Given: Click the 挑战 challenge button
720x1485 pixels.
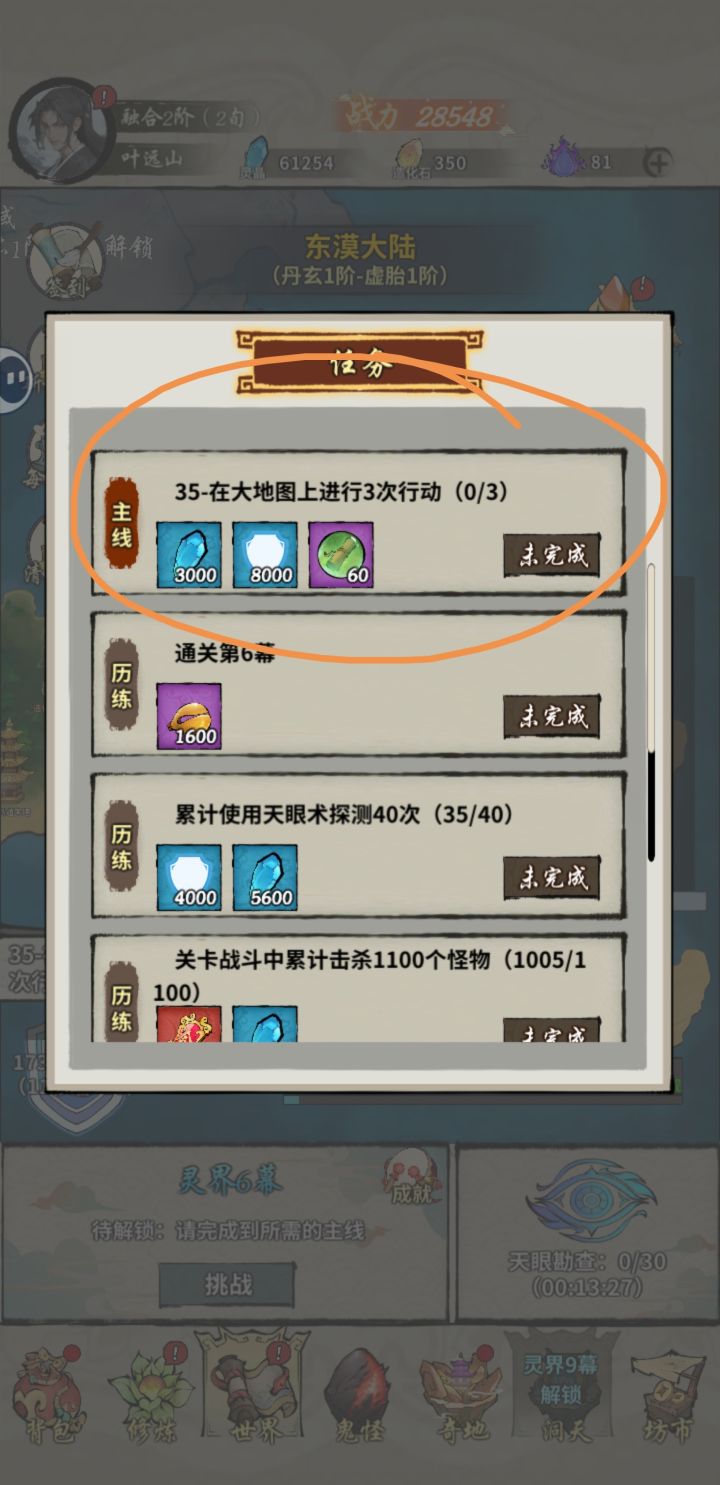Looking at the screenshot, I should 228,1284.
